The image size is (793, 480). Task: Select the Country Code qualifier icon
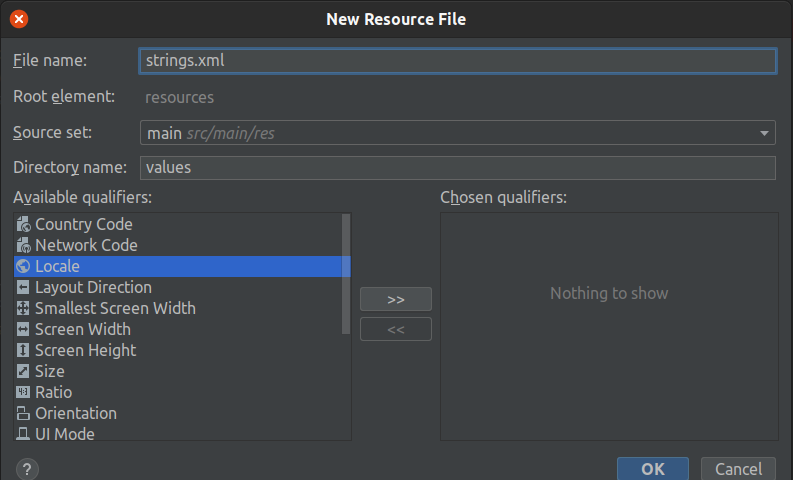coord(23,224)
